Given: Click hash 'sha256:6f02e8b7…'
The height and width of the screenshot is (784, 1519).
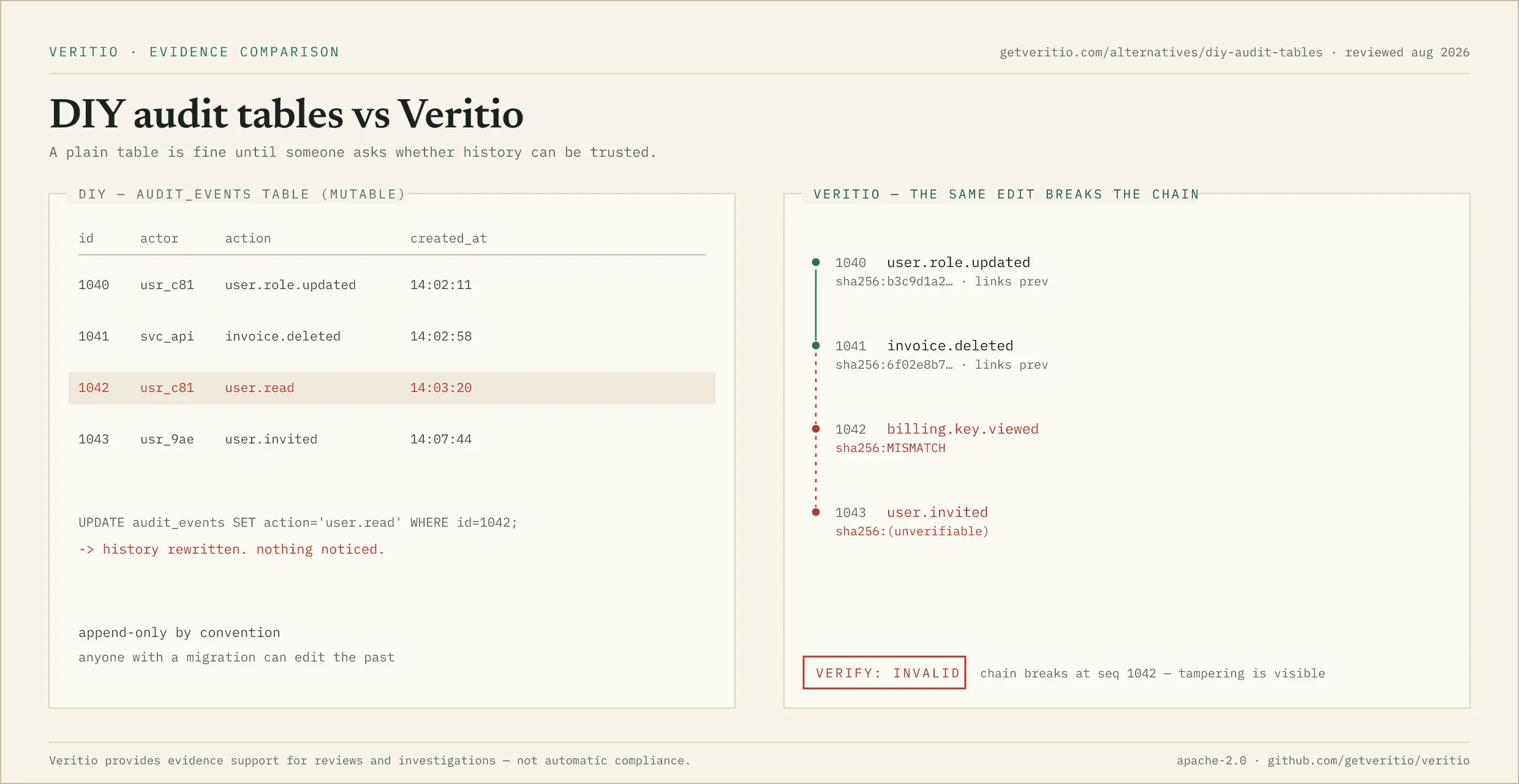Looking at the screenshot, I should pos(894,365).
